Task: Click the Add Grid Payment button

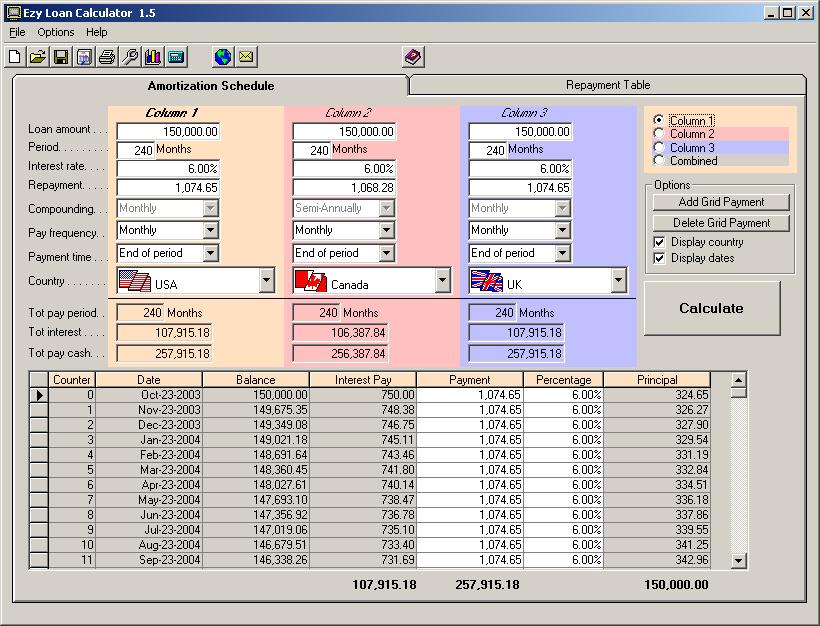Action: 721,202
